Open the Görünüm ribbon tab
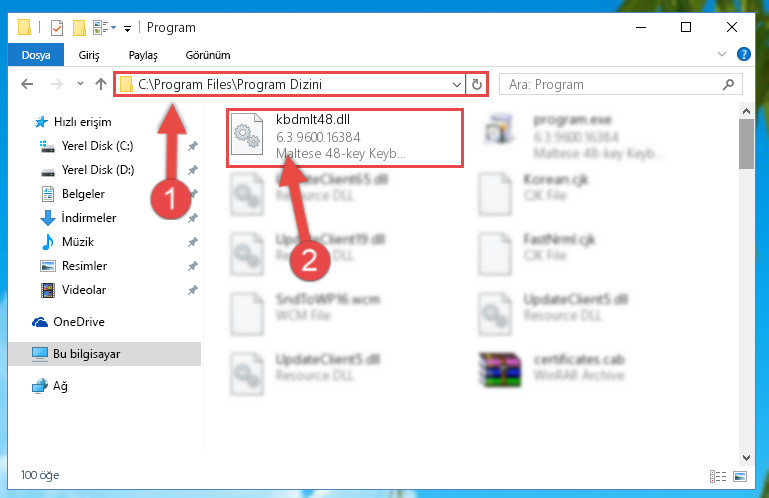Viewport: 769px width, 498px height. point(208,55)
